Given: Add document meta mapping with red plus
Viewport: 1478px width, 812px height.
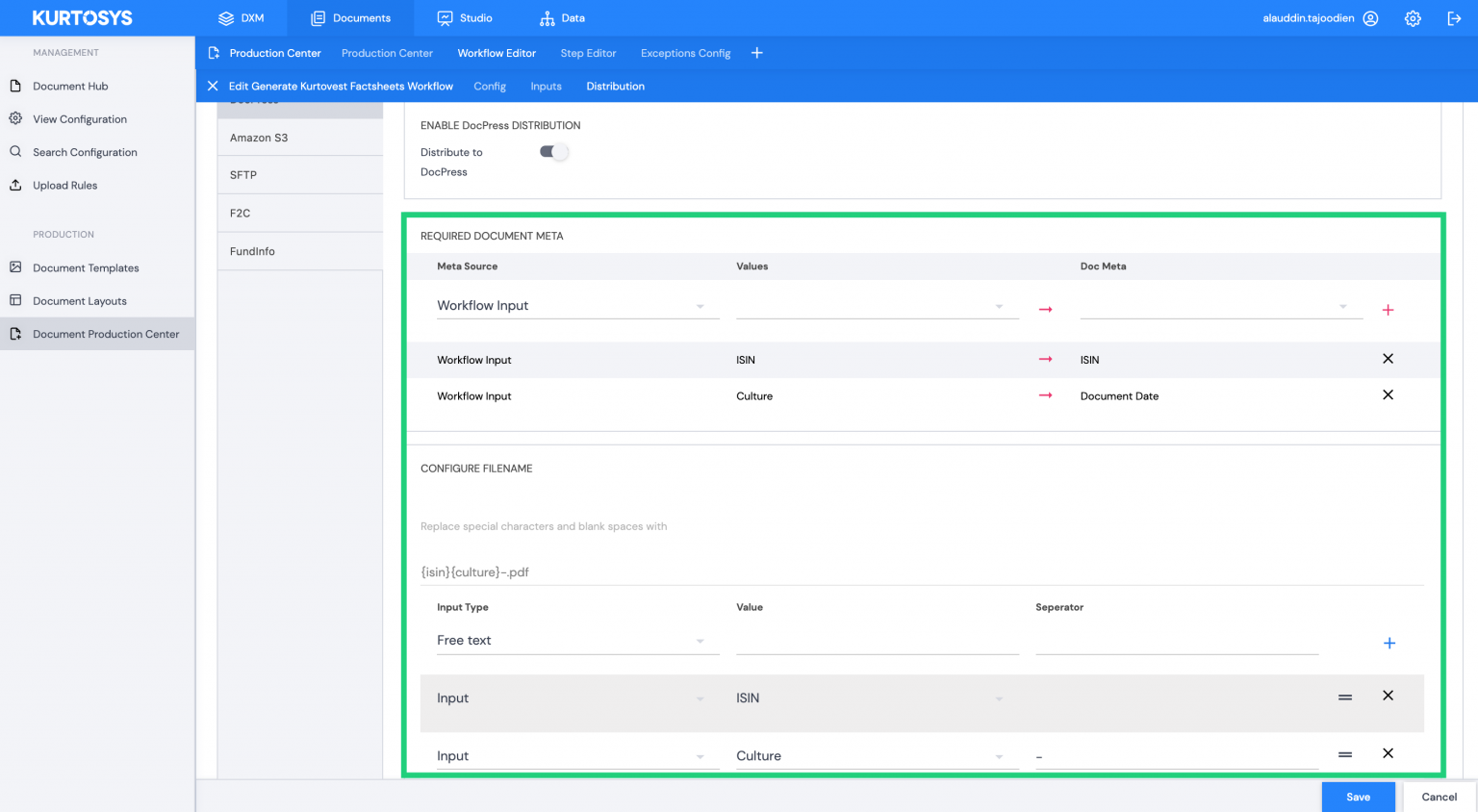Looking at the screenshot, I should 1388,310.
